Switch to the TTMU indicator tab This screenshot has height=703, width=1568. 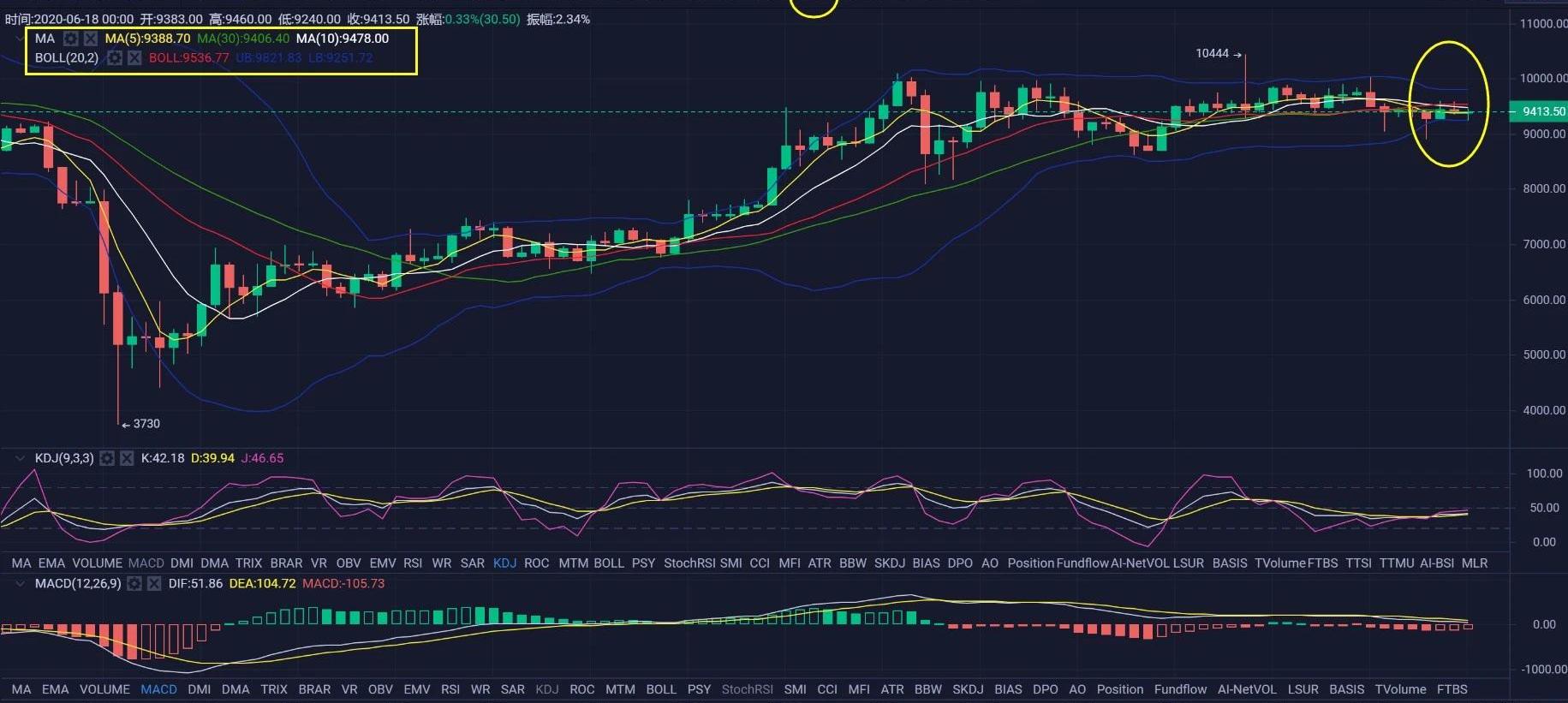click(x=1397, y=563)
